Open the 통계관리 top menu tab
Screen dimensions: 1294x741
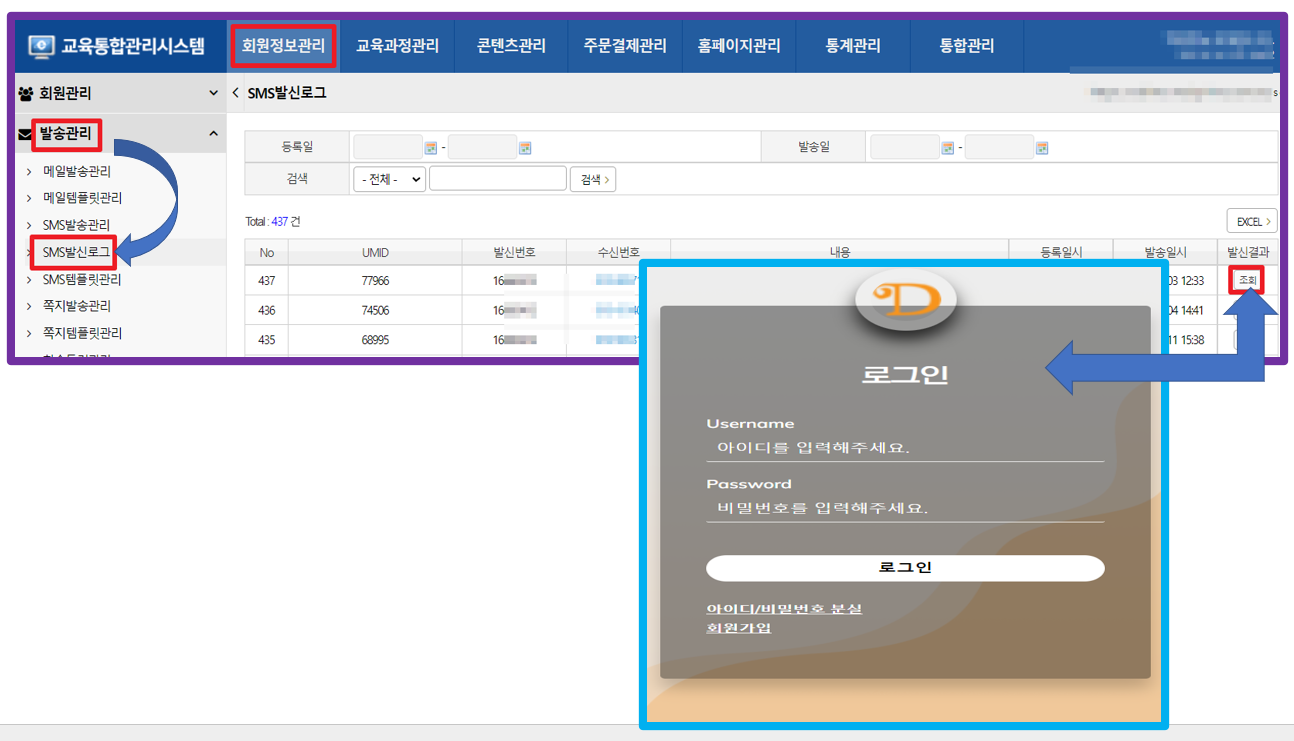(853, 46)
